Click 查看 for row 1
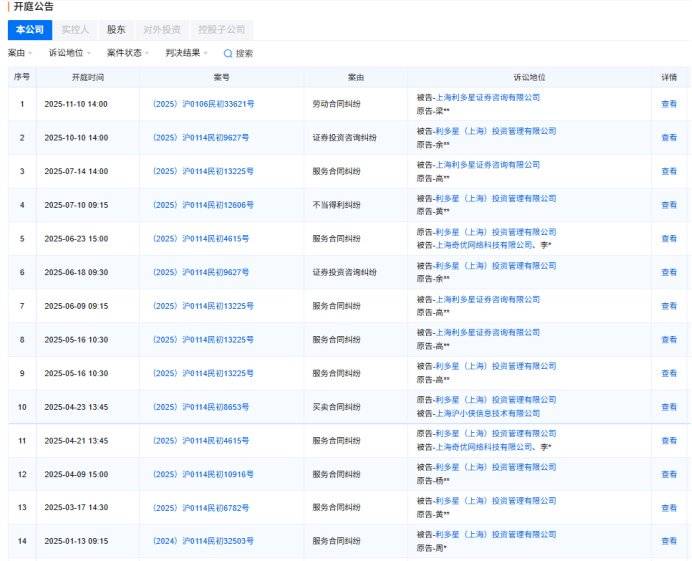 (668, 104)
